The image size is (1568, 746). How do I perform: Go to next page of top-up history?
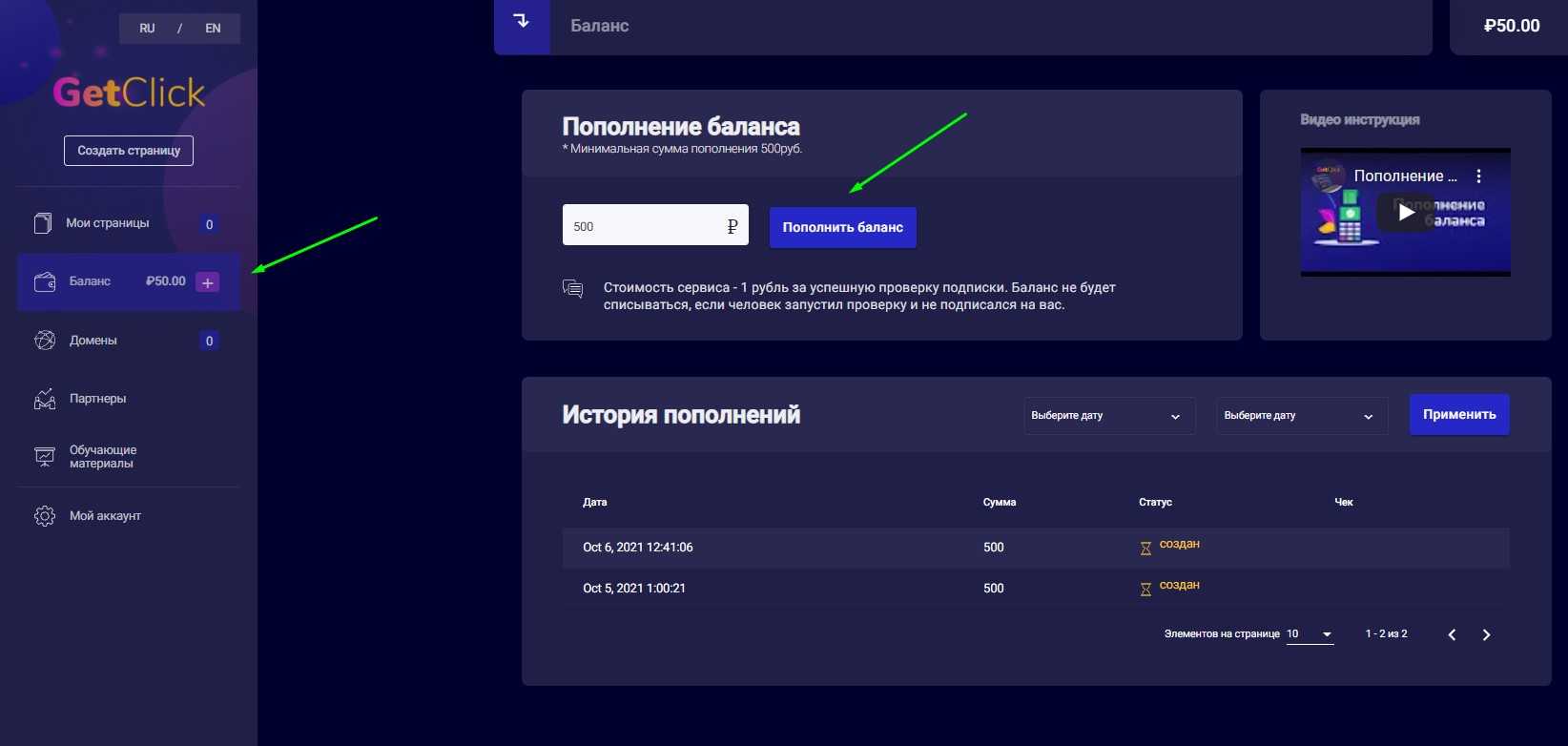point(1486,635)
